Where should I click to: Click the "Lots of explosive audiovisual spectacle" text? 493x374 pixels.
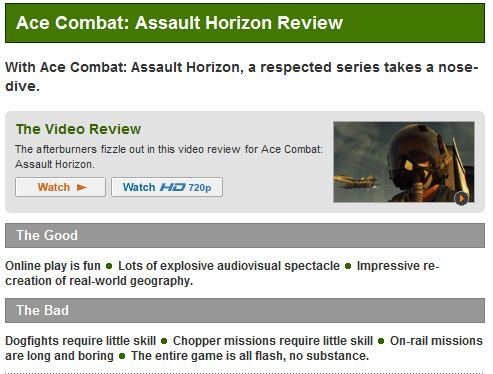tap(229, 266)
